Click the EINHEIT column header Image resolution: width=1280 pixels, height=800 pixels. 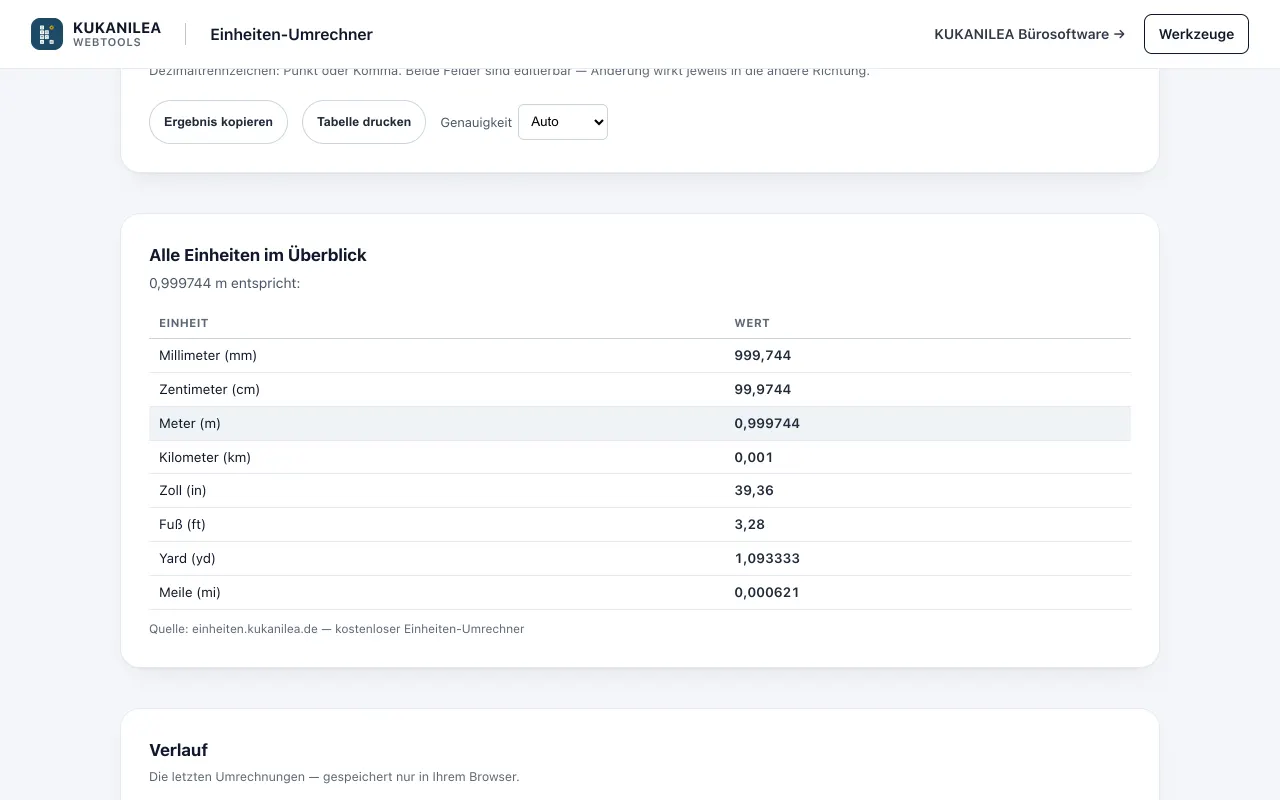click(184, 323)
